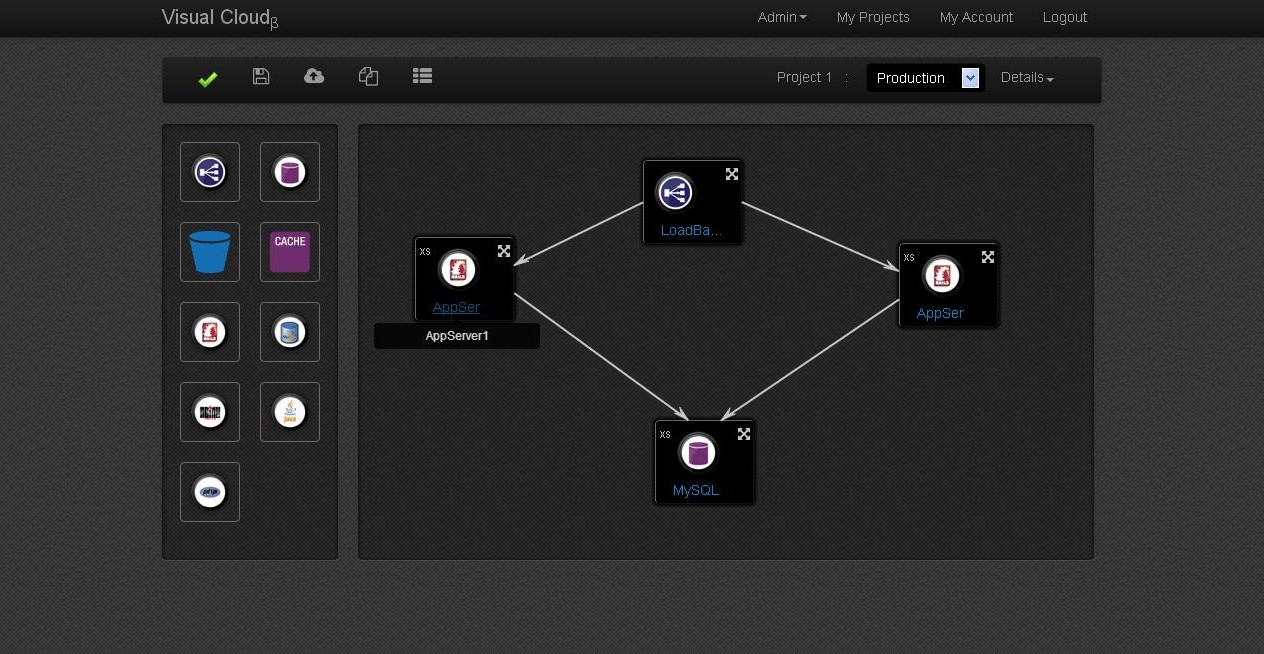Go to My Projects in the navigation bar
Screen dimensions: 1264x654
point(873,17)
